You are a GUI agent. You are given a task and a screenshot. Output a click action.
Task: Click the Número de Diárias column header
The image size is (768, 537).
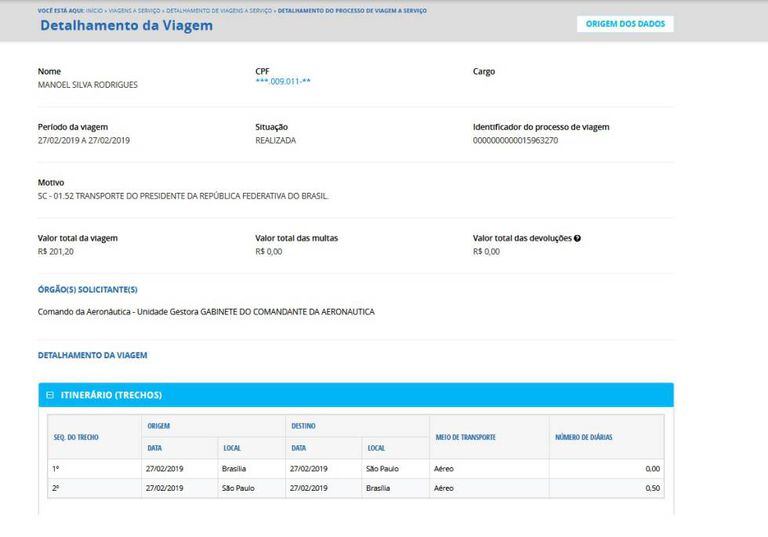(x=583, y=437)
